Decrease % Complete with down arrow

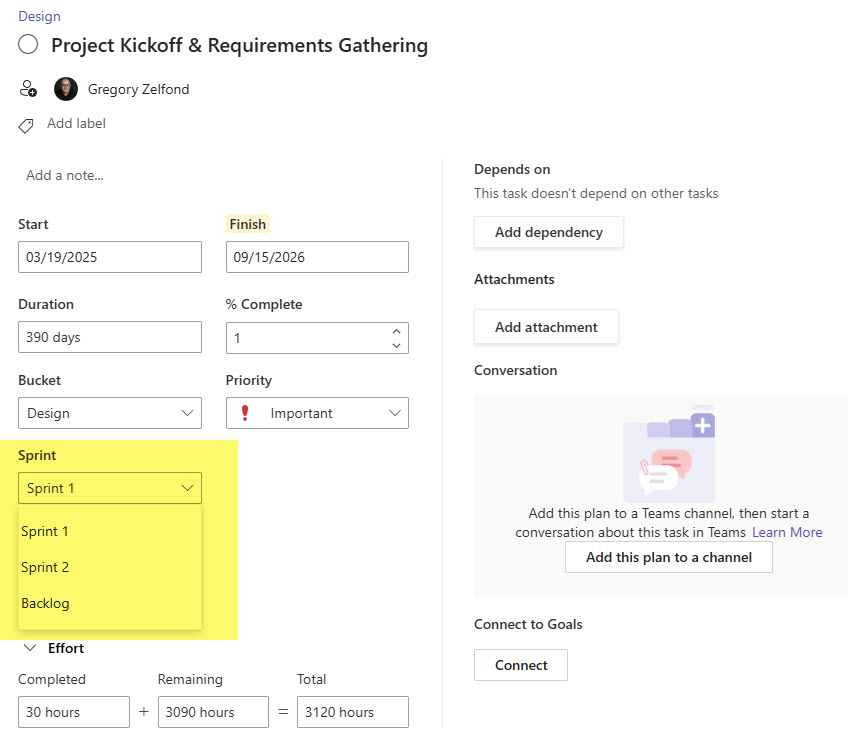tap(396, 345)
